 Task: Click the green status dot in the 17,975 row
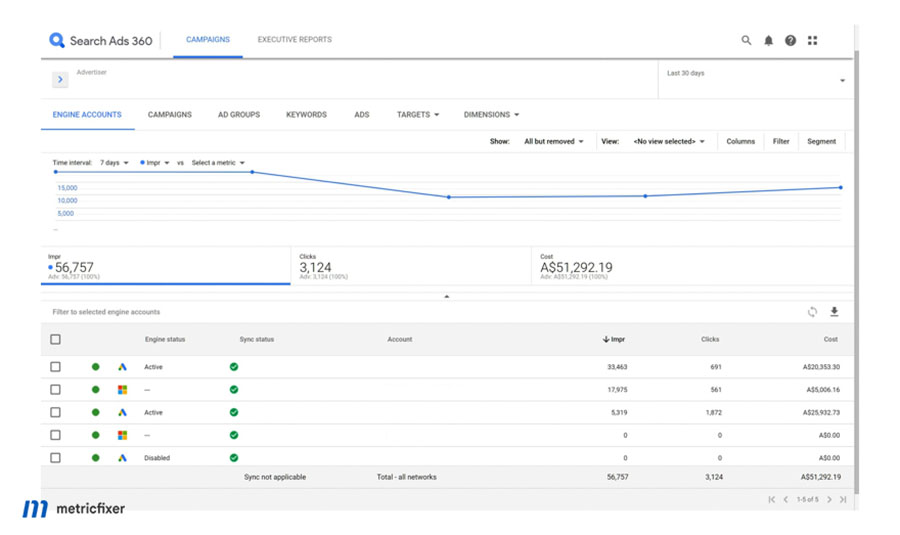[95, 390]
